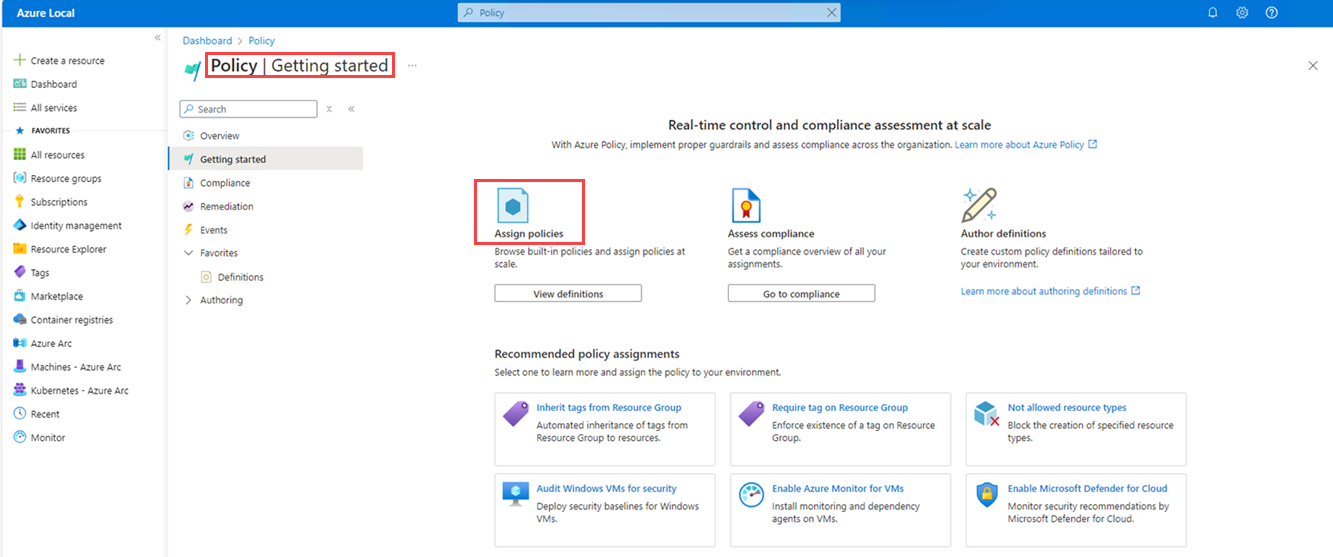Click the Author definitions pencil icon

pyautogui.click(x=978, y=205)
